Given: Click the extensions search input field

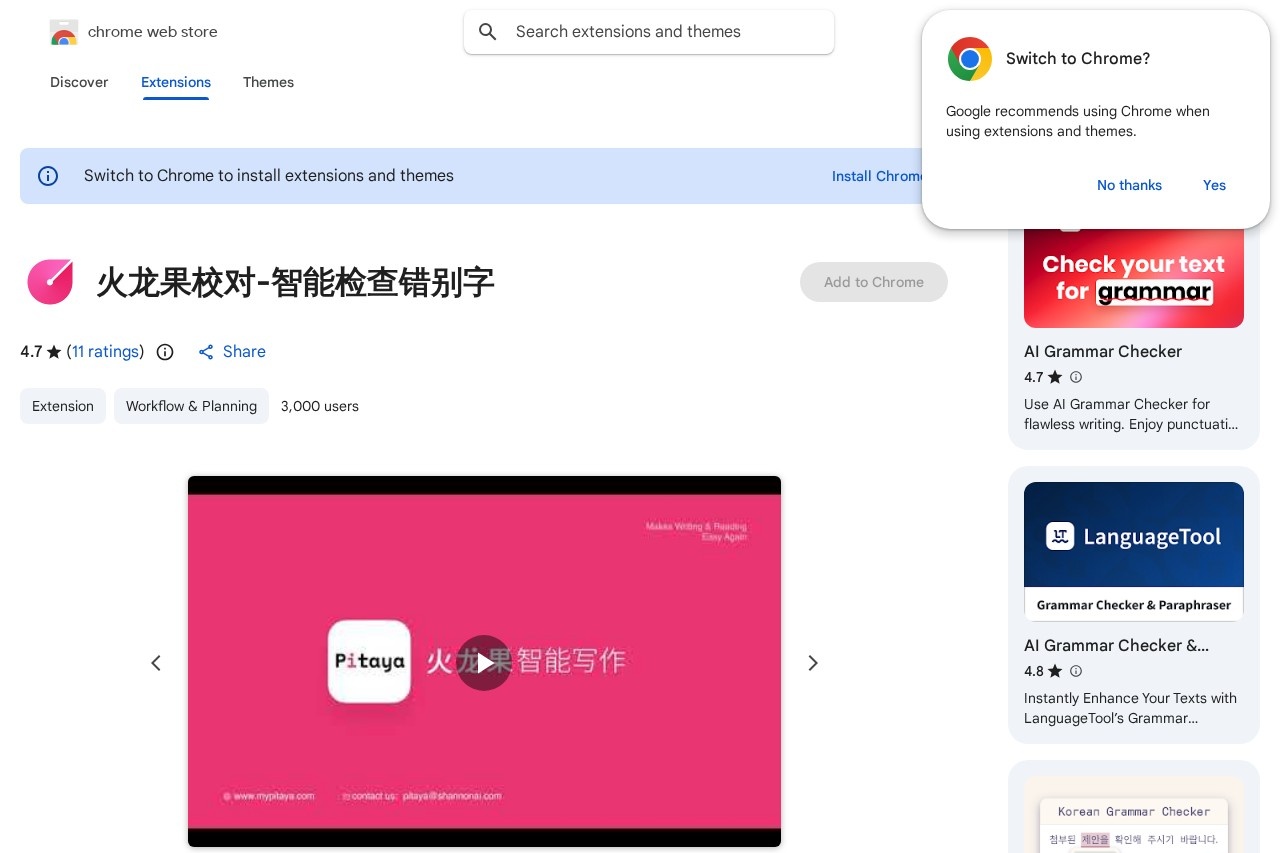Looking at the screenshot, I should point(649,32).
